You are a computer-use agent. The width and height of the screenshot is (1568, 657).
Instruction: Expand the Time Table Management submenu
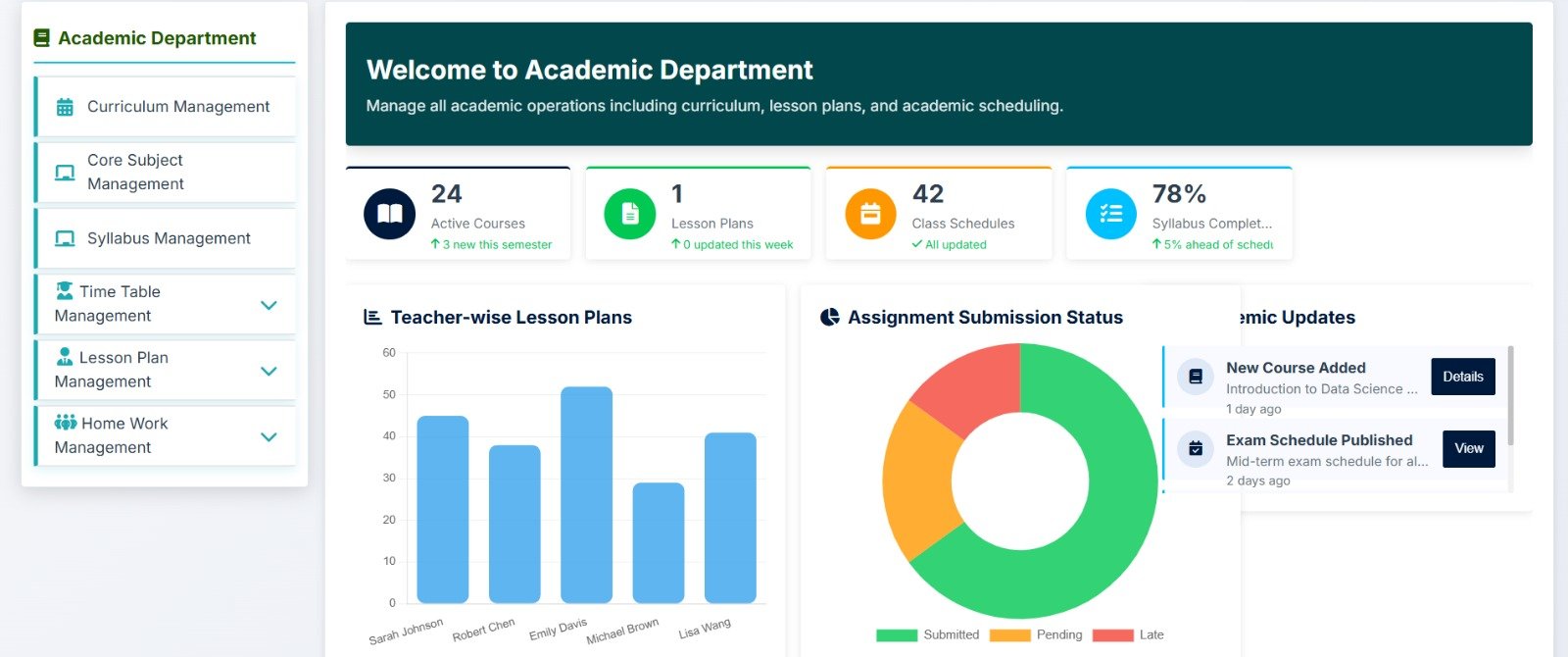[269, 305]
